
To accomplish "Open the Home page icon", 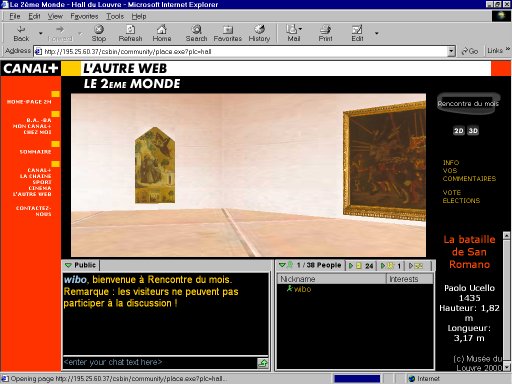I will click(x=162, y=30).
